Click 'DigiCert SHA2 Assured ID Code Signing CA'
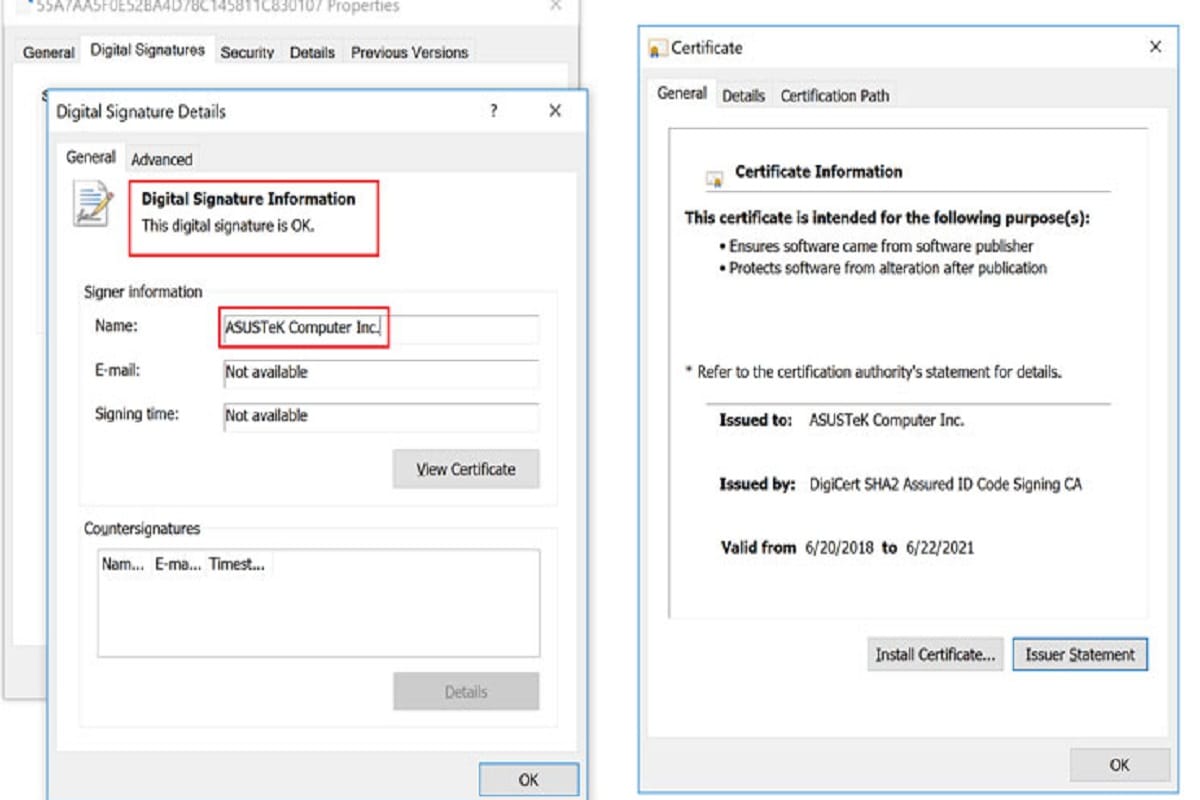This screenshot has height=800, width=1200. click(x=945, y=484)
